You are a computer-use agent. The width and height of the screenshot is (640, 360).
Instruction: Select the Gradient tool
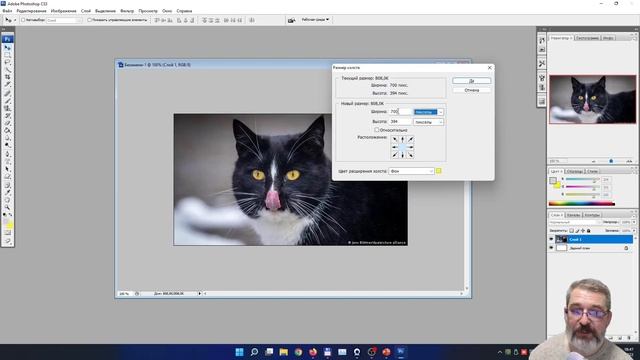coord(7,130)
